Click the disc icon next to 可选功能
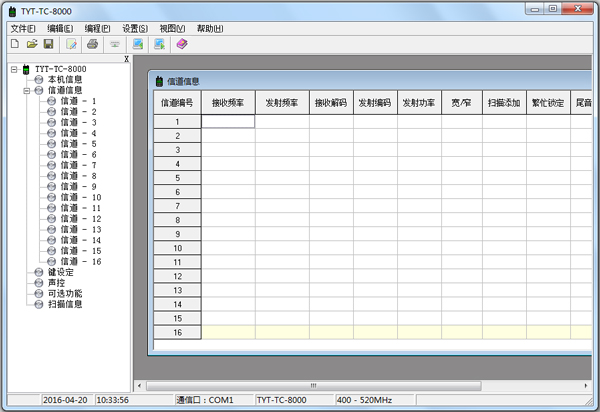This screenshot has width=600, height=412. click(39, 294)
